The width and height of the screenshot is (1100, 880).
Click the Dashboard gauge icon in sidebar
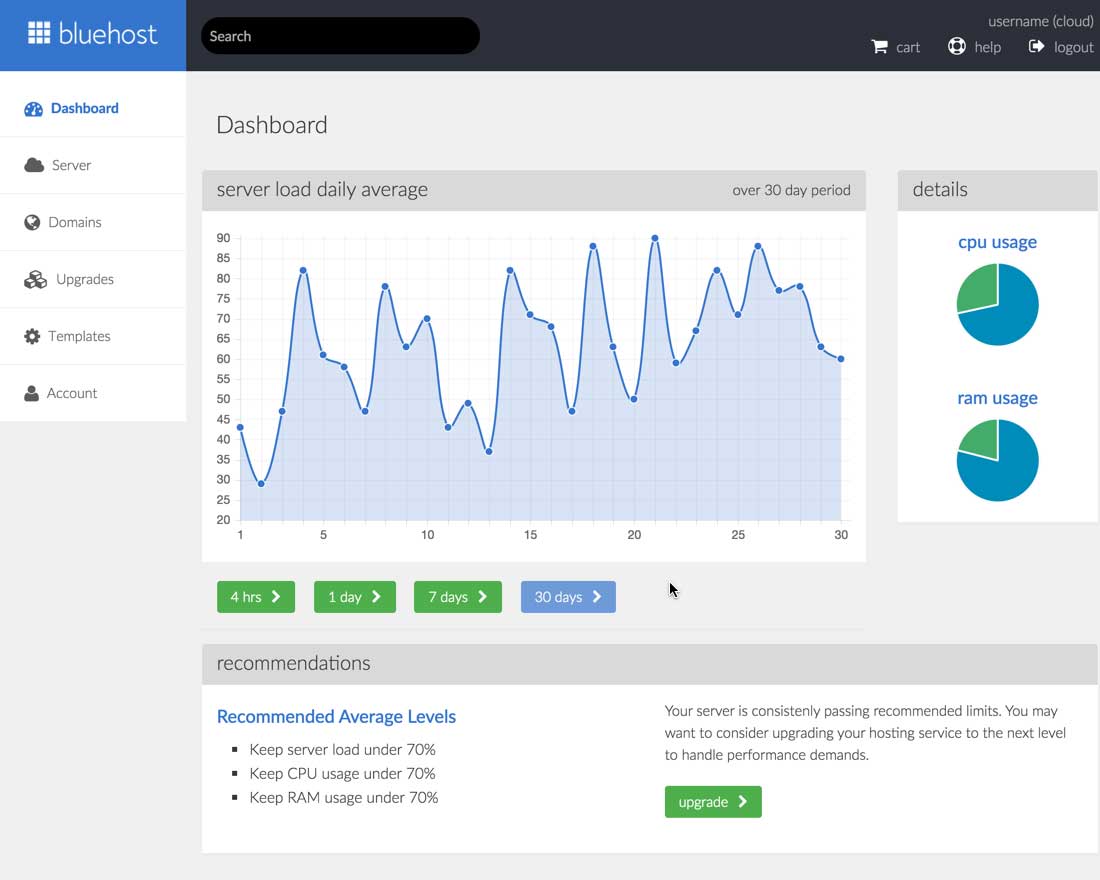click(x=33, y=109)
